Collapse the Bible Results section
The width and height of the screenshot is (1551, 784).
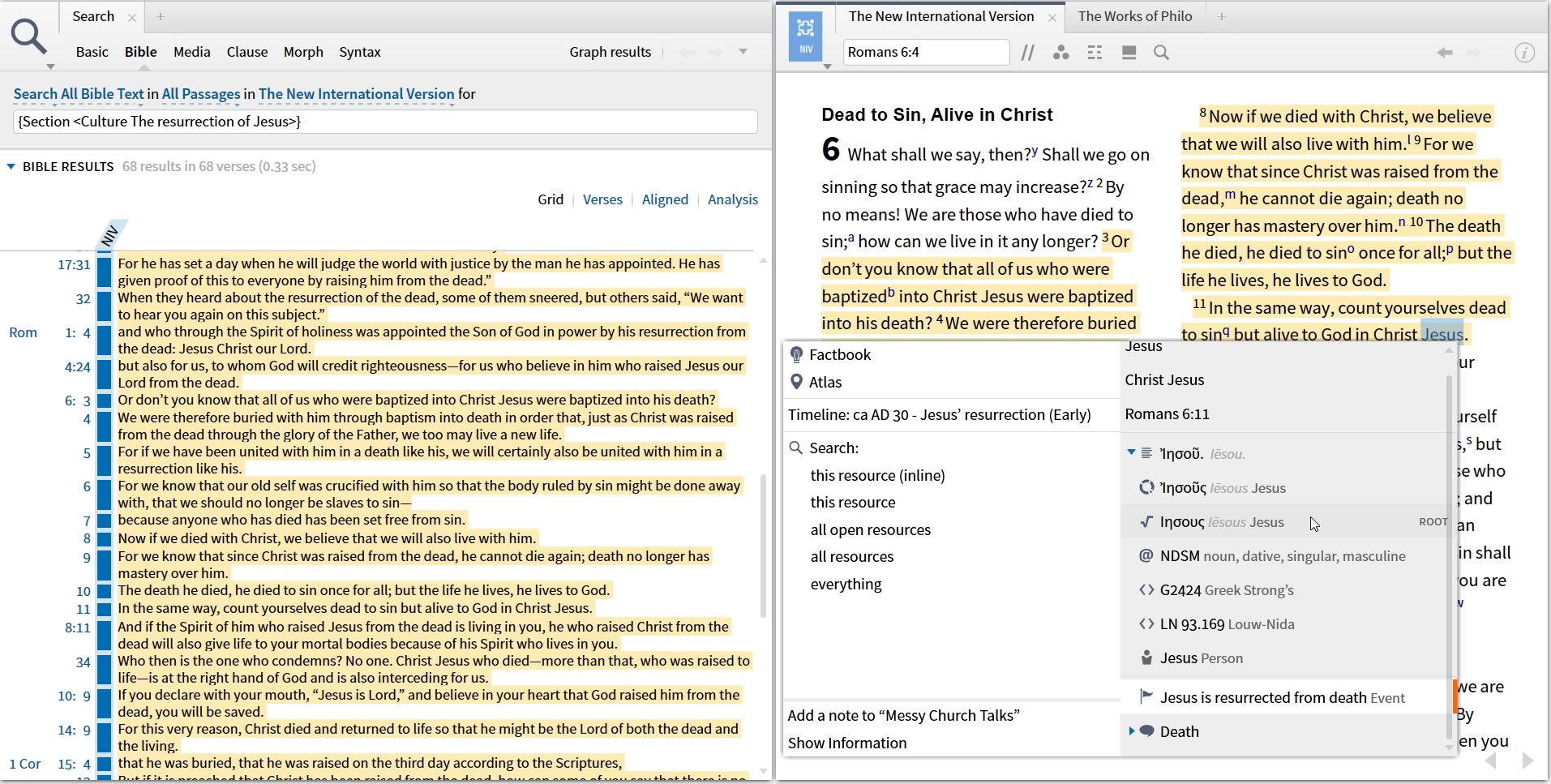(x=11, y=166)
